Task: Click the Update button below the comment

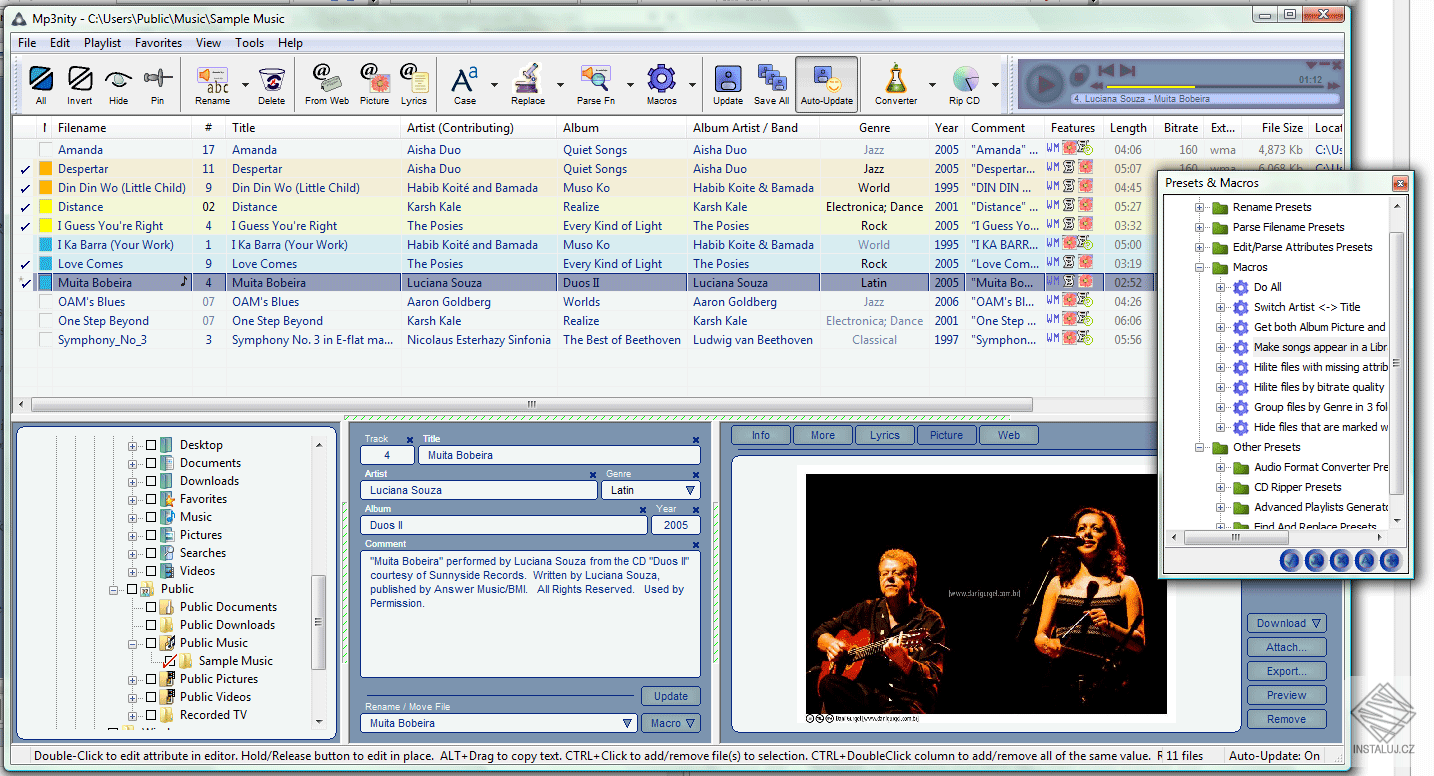Action: [670, 695]
